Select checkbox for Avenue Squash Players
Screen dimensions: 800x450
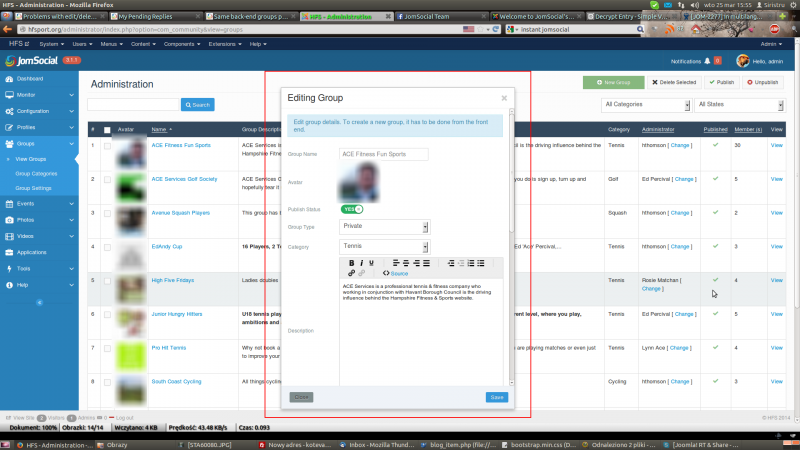click(x=107, y=213)
